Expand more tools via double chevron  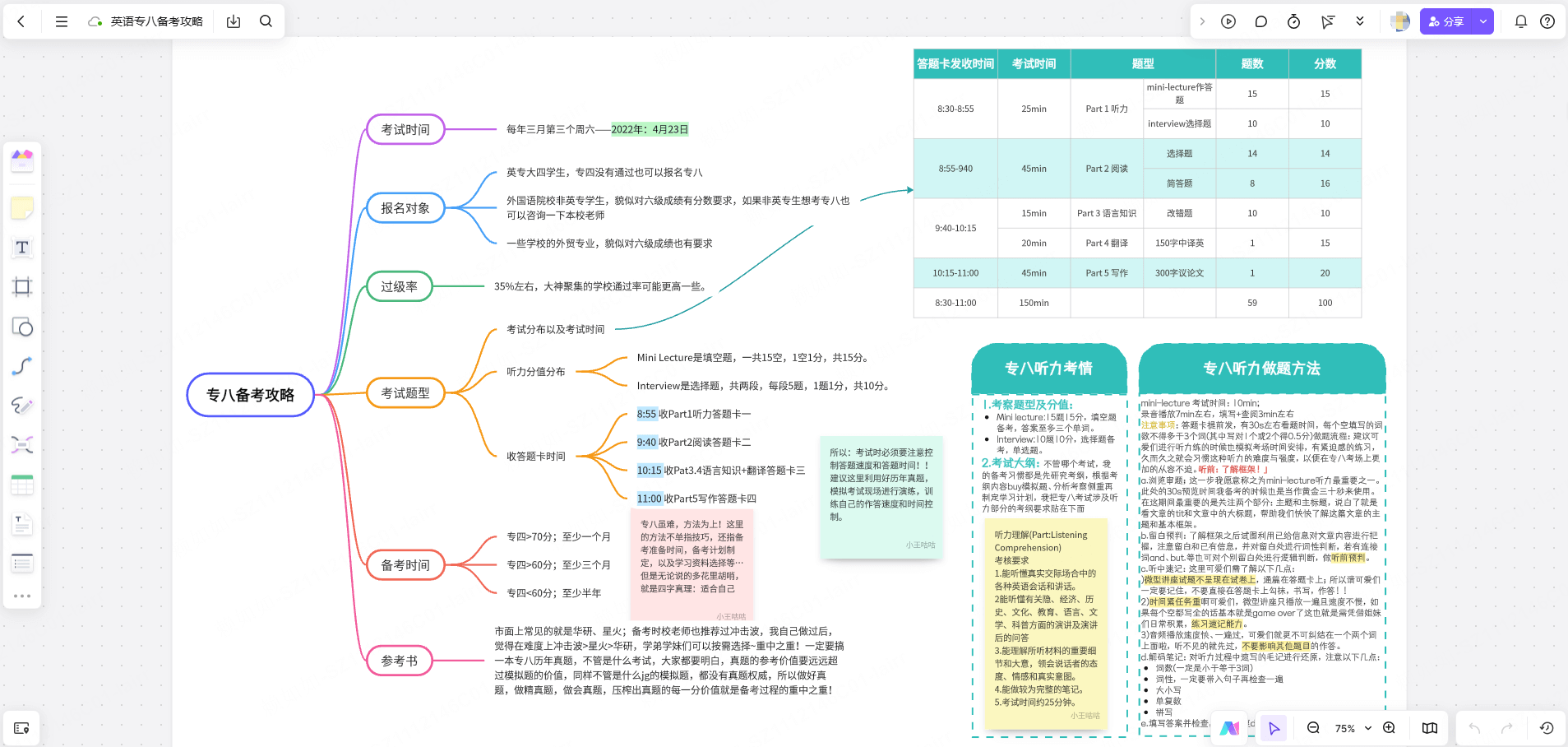click(1360, 21)
